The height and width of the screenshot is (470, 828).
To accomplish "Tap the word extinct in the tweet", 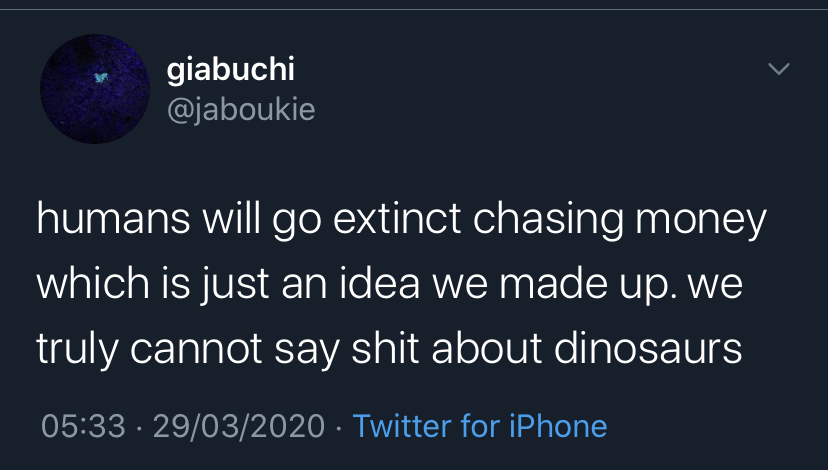I will 397,219.
